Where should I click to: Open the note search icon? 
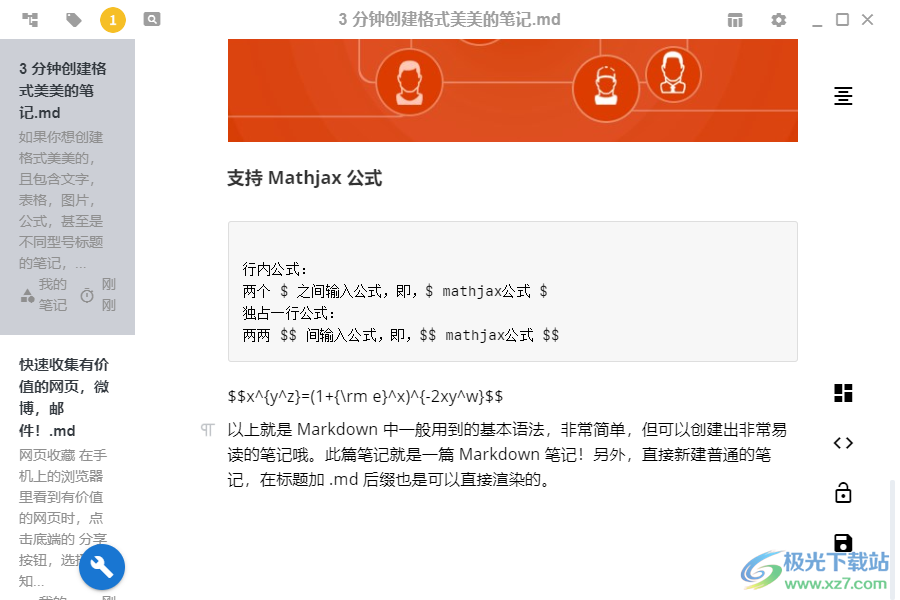(152, 20)
